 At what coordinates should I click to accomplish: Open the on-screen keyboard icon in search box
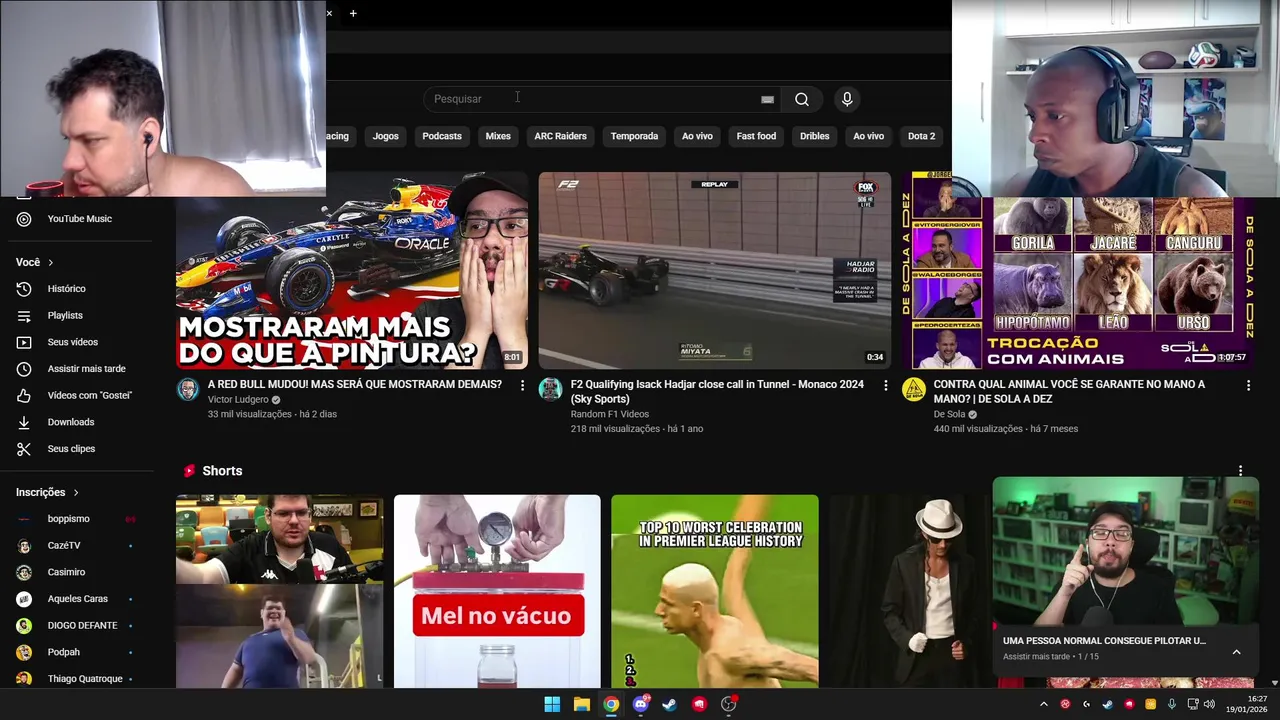(767, 99)
